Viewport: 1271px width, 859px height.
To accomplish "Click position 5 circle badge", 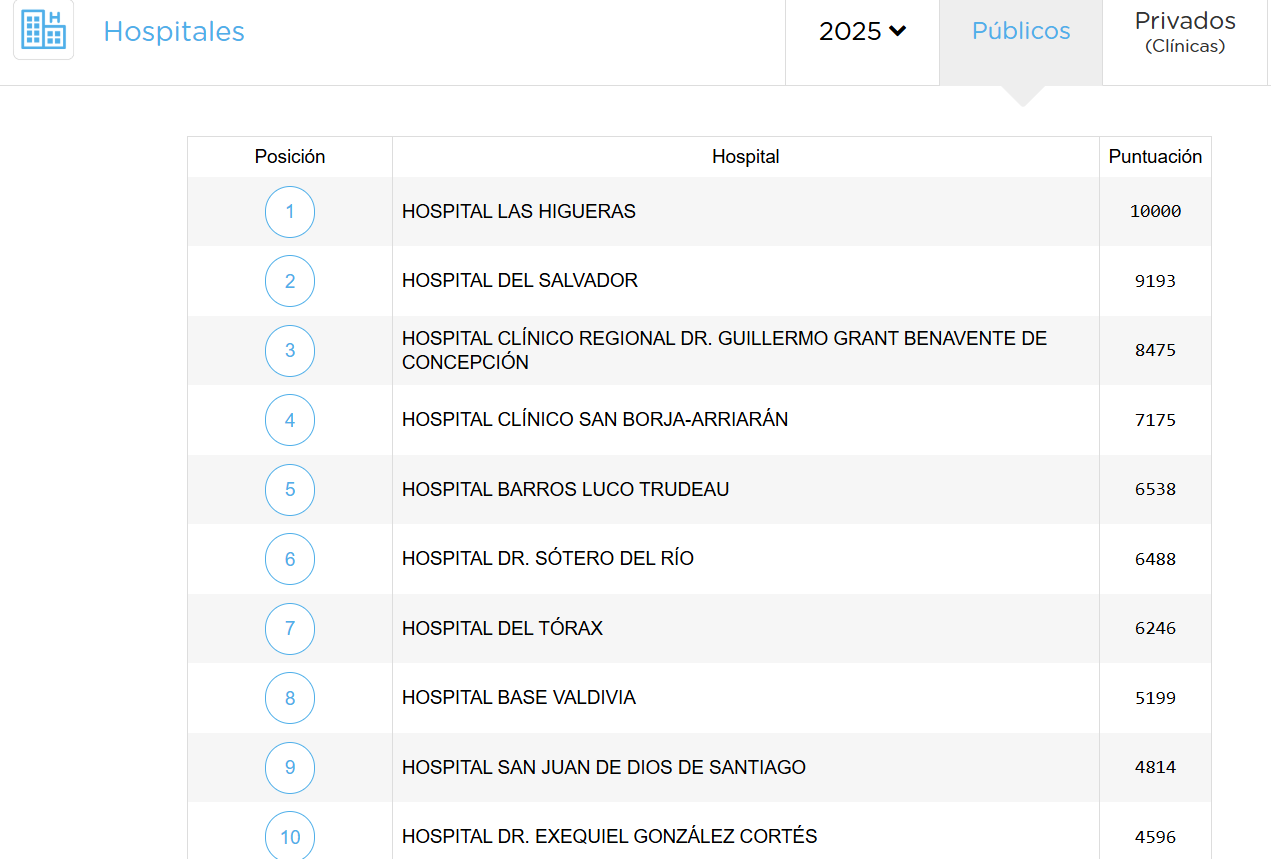I will (x=290, y=490).
